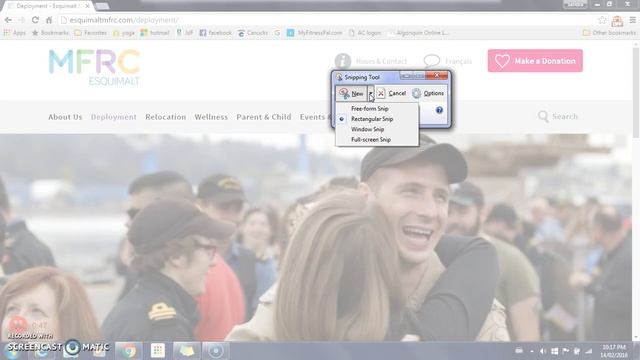
Task: Open the Deployment menu item
Action: click(113, 117)
